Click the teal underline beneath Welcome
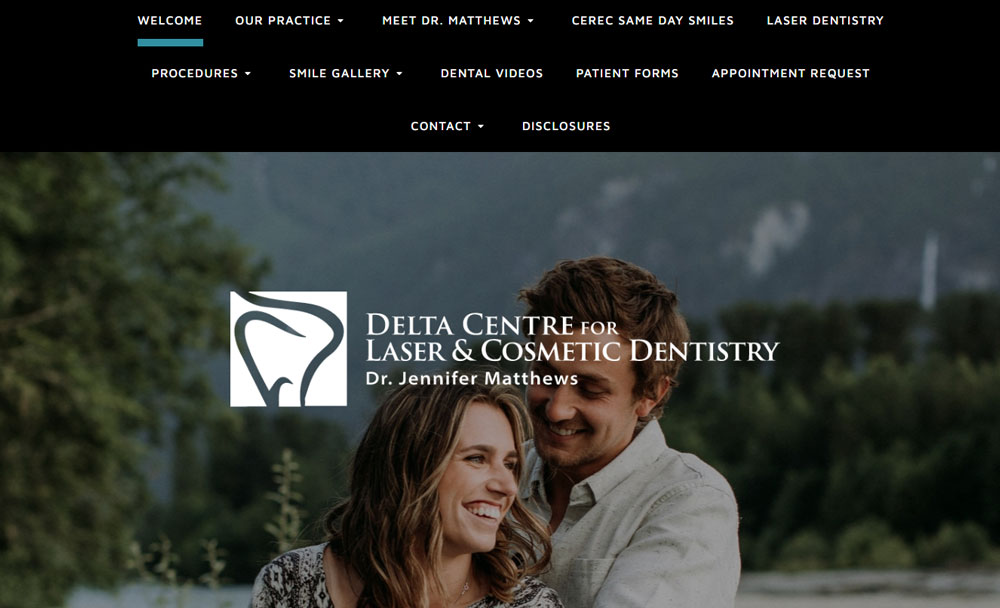Viewport: 1000px width, 608px height. coord(170,43)
